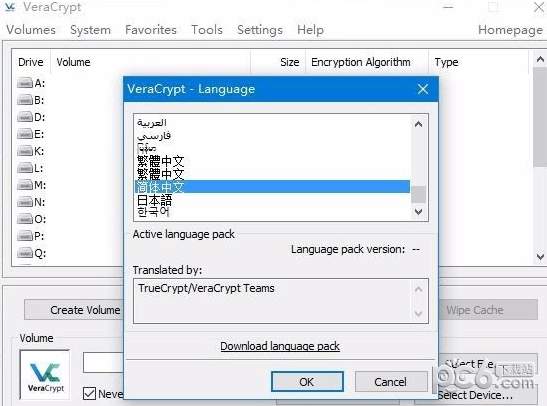Confirm language with OK button
The height and width of the screenshot is (406, 547).
[x=307, y=382]
